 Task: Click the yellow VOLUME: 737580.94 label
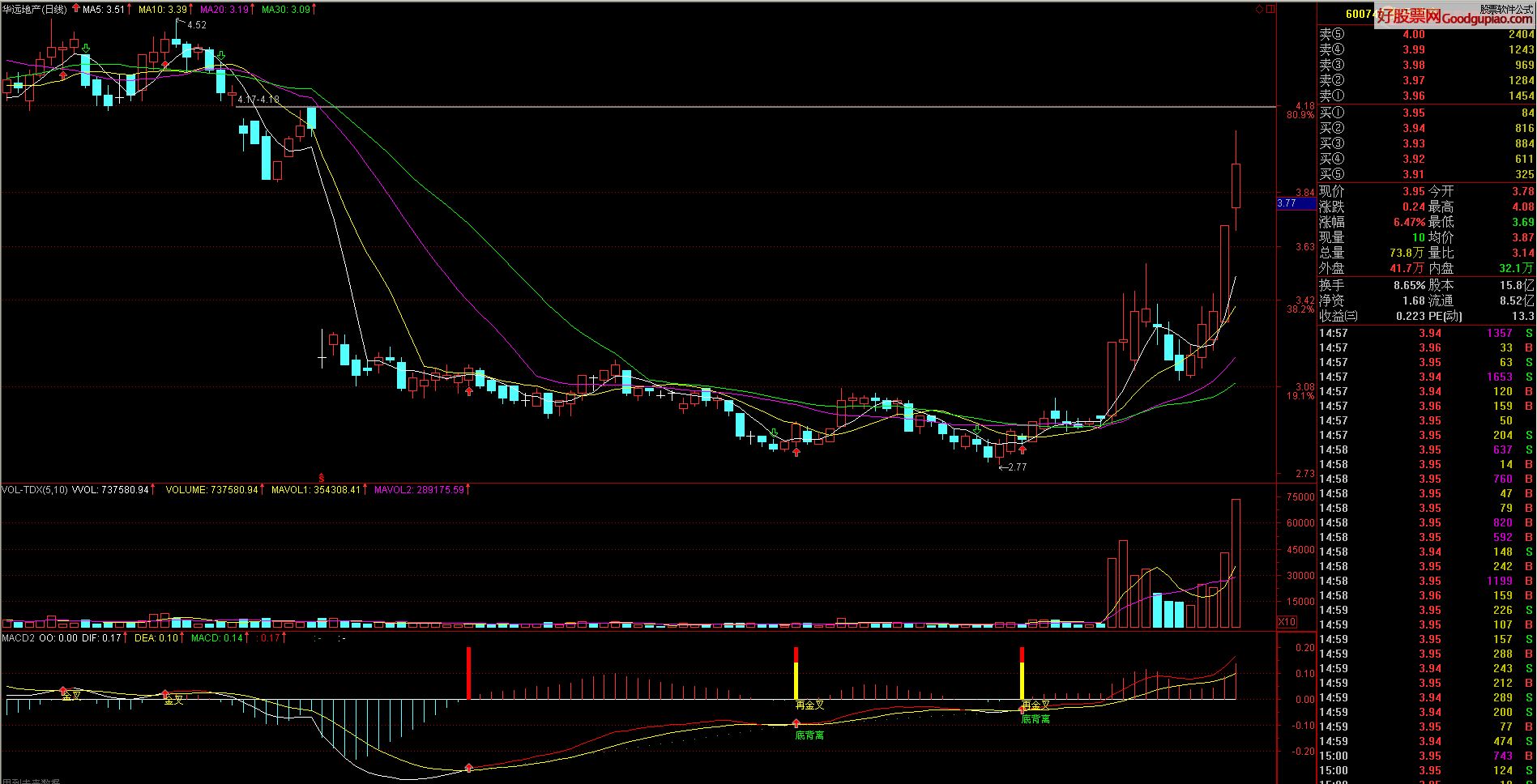[211, 490]
